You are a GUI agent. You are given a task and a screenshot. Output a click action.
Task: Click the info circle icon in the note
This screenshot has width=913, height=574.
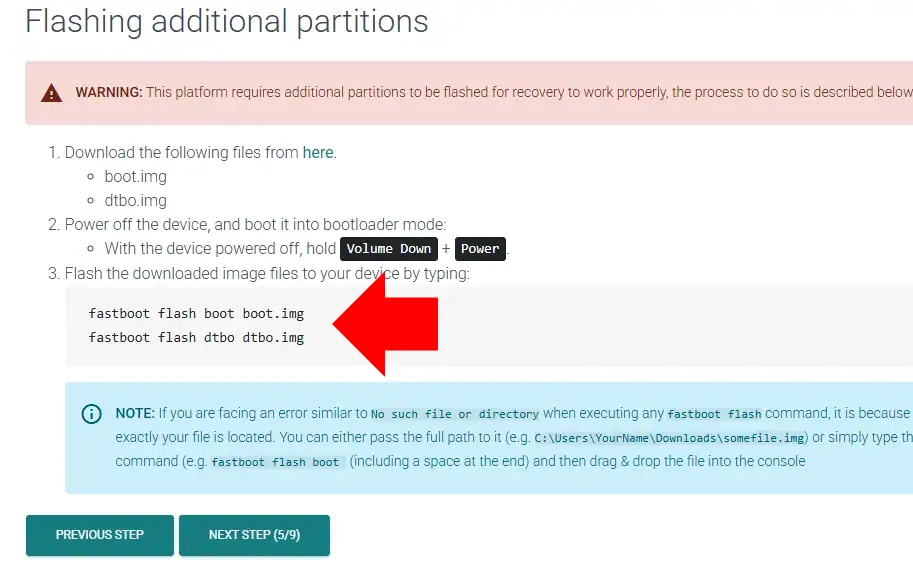point(91,414)
